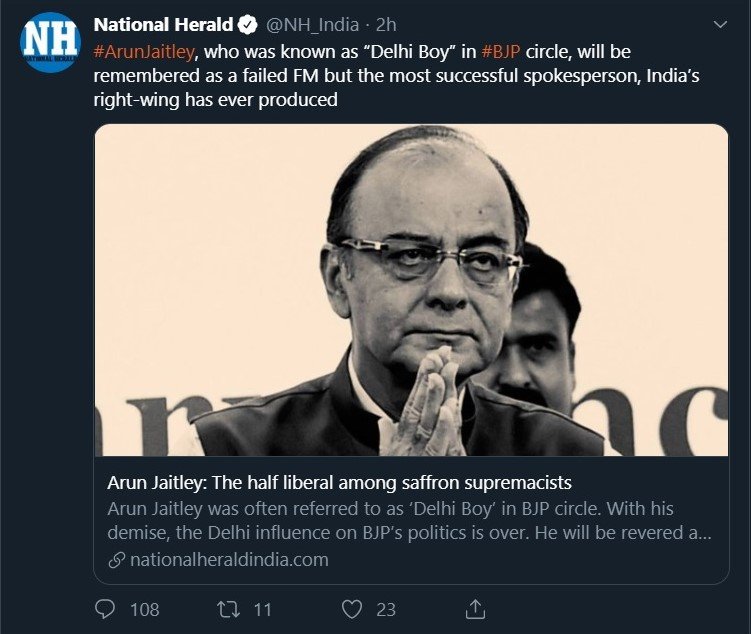Click the 11 retweets count
This screenshot has height=634, width=751.
[263, 608]
